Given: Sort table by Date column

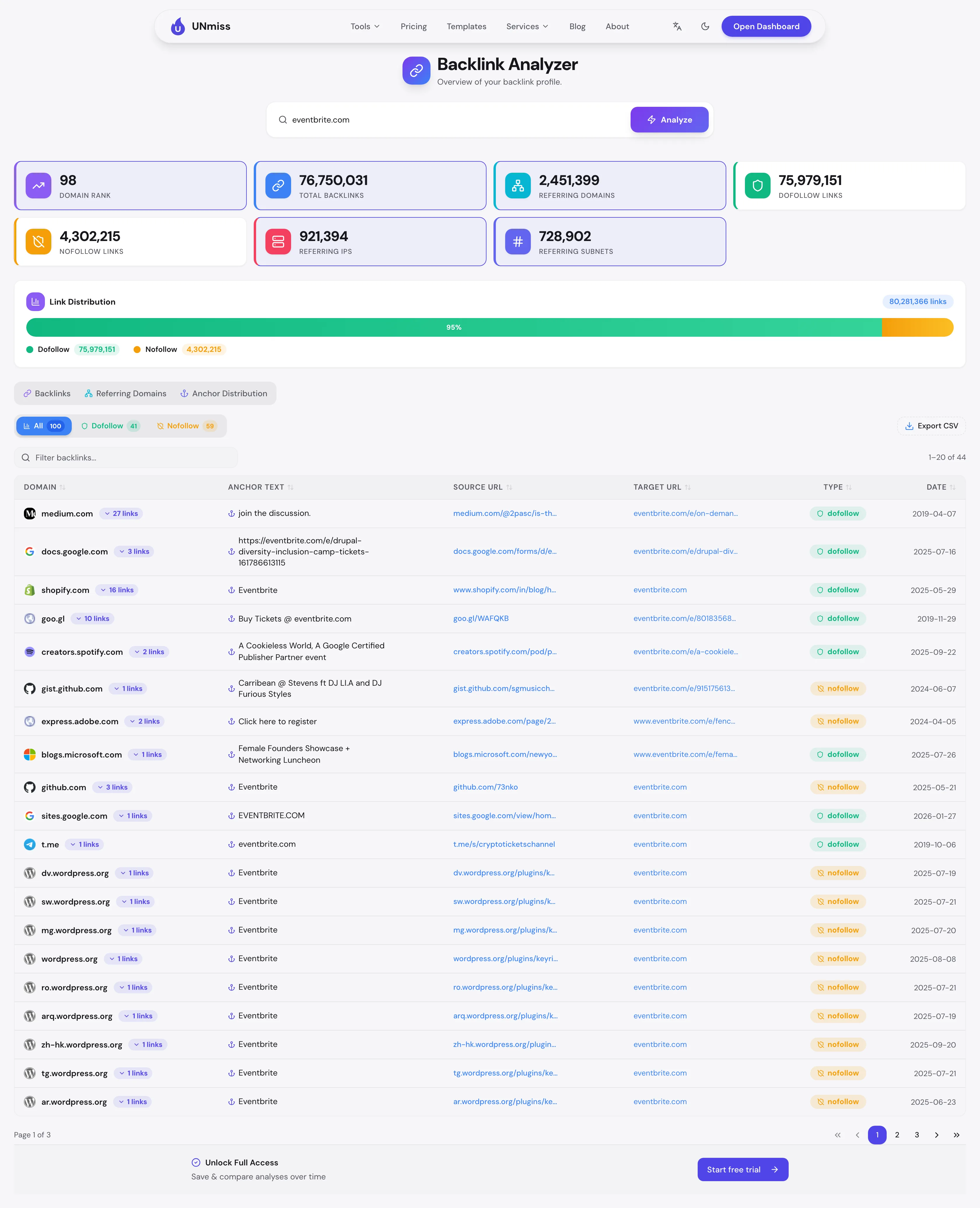Looking at the screenshot, I should [941, 487].
